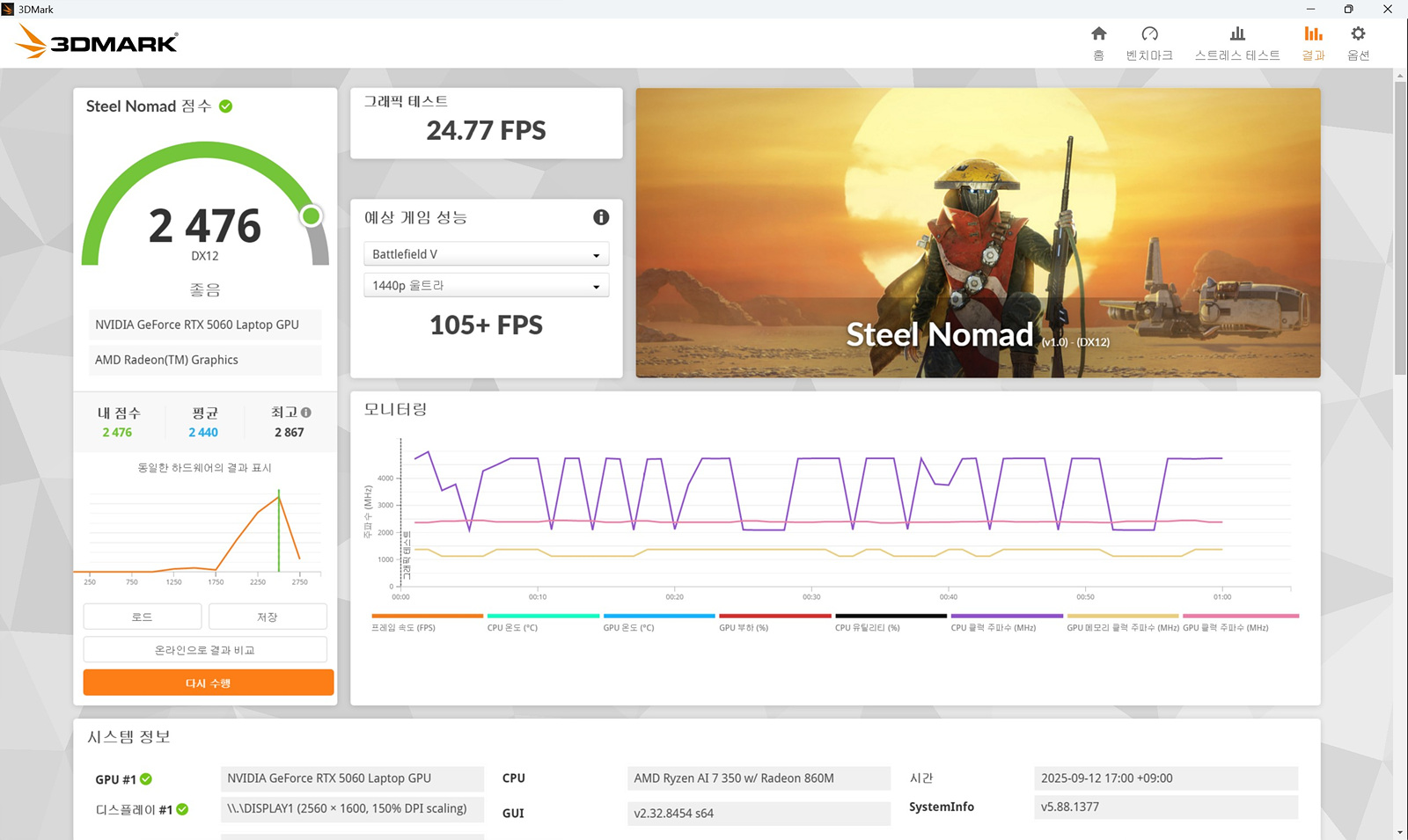
Task: Click the 로드 button
Action: (143, 617)
